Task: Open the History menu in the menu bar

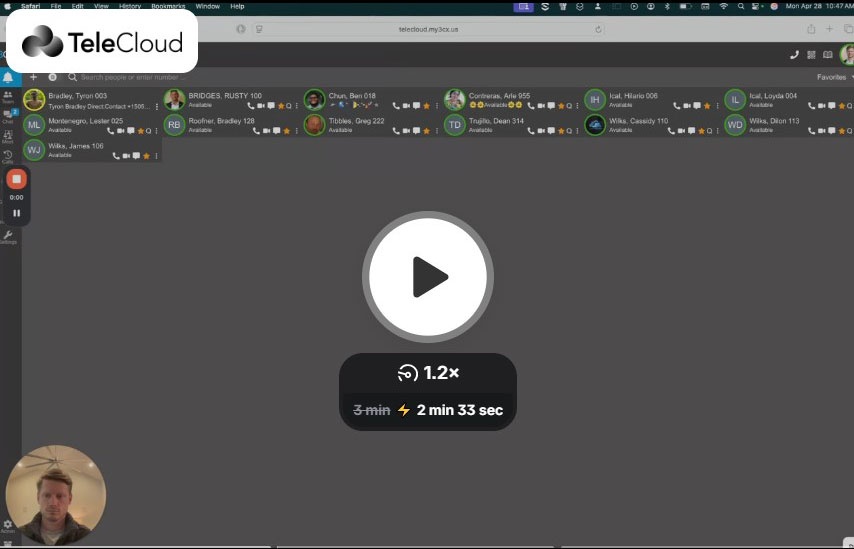Action: (130, 7)
